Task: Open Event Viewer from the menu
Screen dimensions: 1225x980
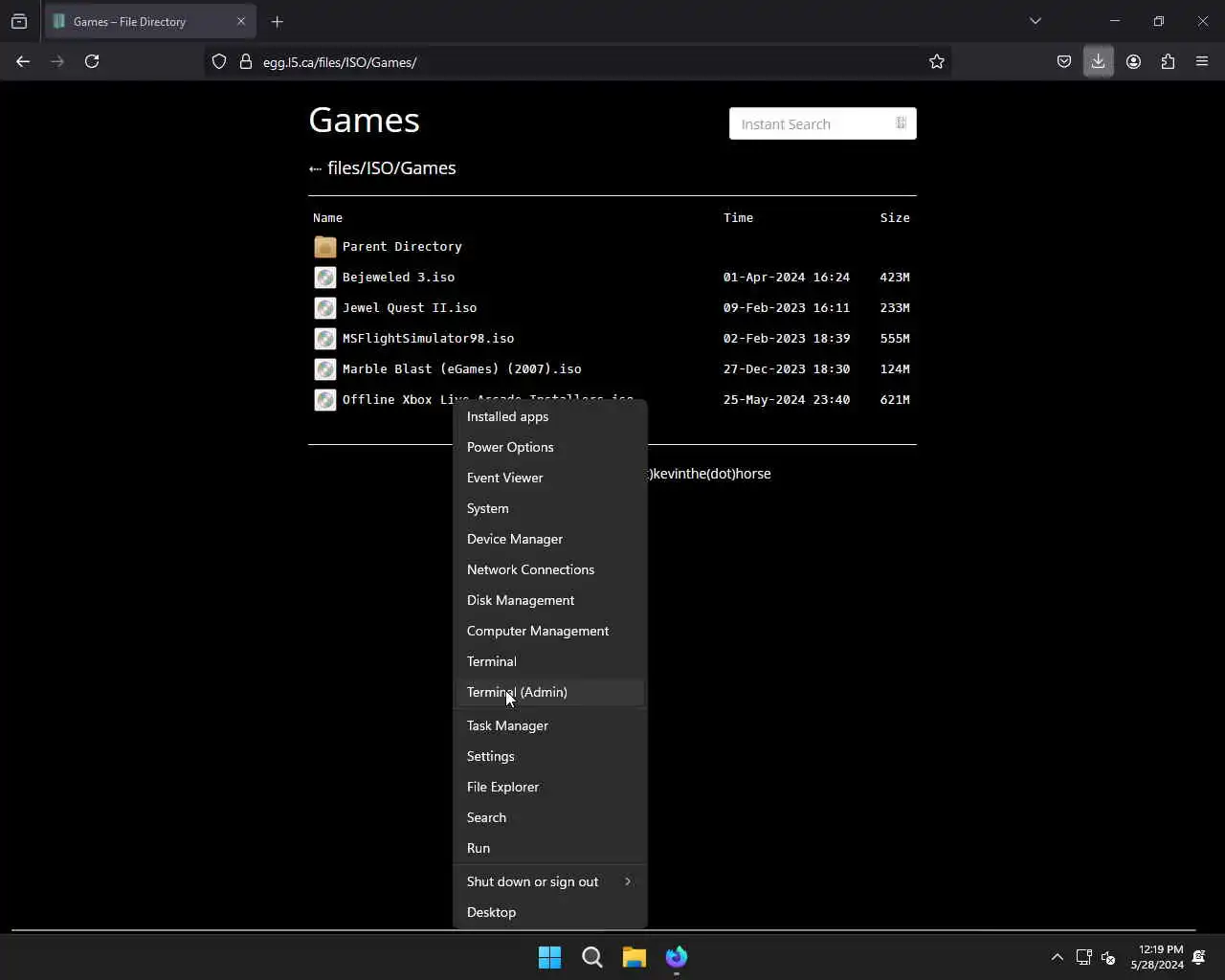Action: [x=550, y=478]
